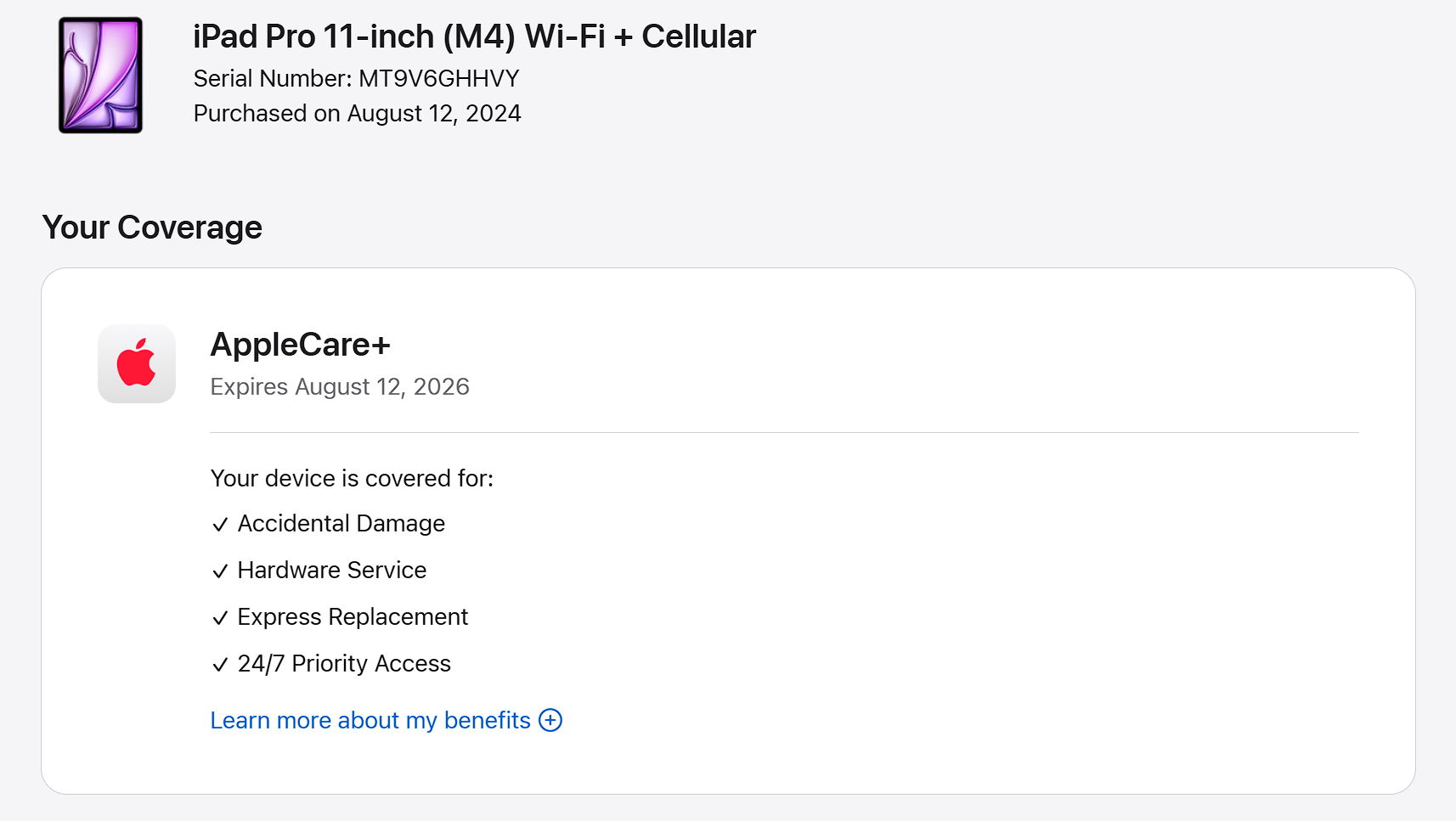Screen dimensions: 1456x821
Task: Click the checkmark beside 24/7 Priority Access
Action: click(x=220, y=665)
